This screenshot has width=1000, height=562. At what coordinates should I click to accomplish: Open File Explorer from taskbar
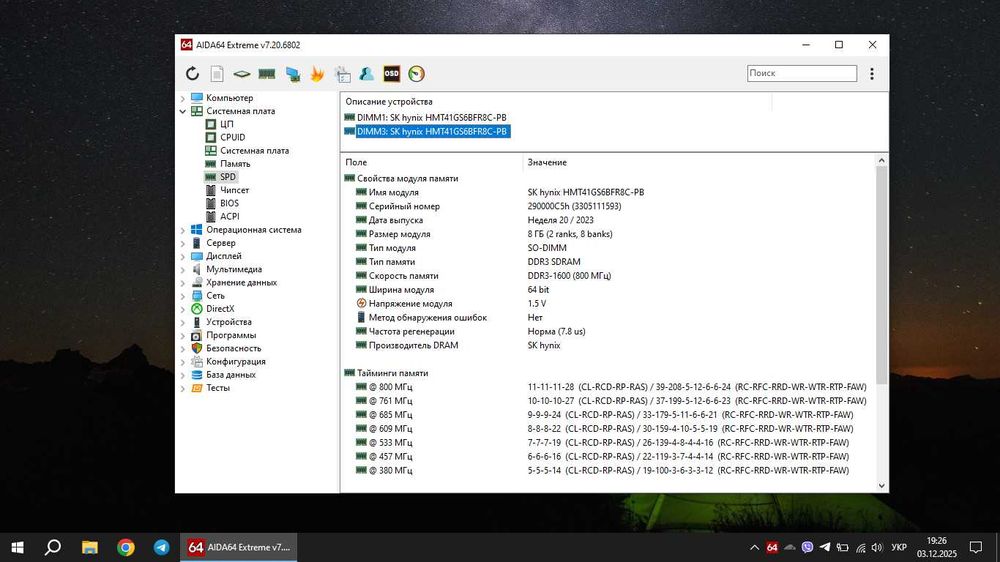90,547
